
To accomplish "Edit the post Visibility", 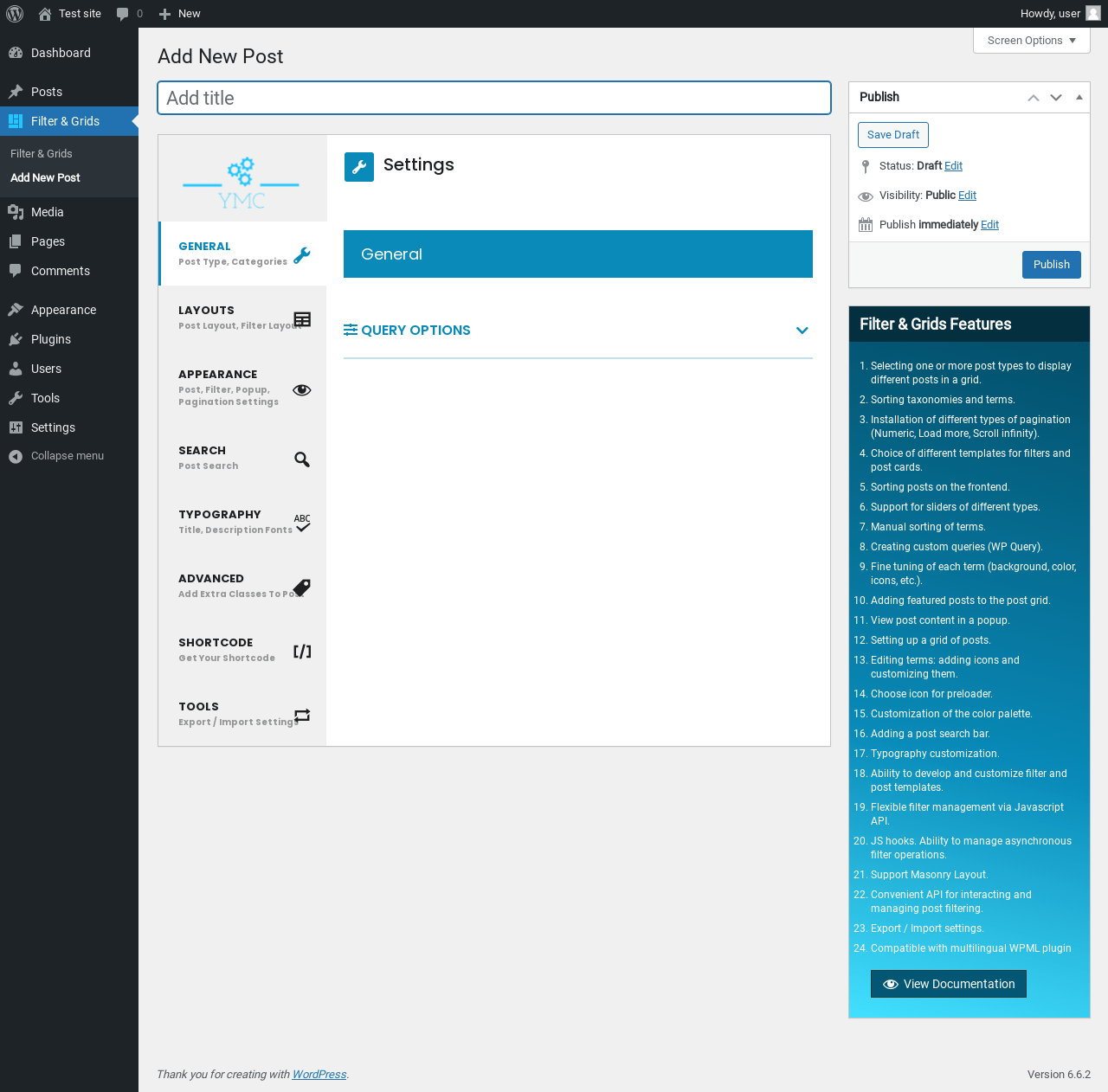I will [x=967, y=196].
